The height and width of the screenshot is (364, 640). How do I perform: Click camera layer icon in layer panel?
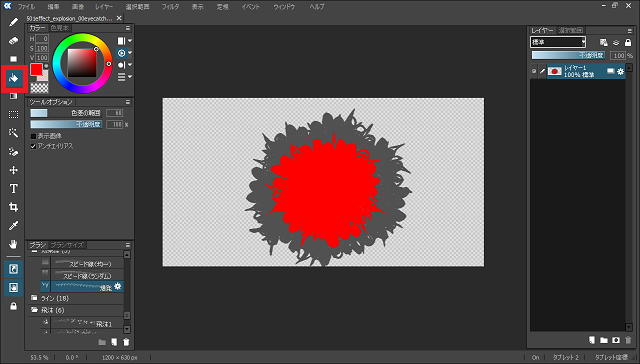click(x=616, y=340)
